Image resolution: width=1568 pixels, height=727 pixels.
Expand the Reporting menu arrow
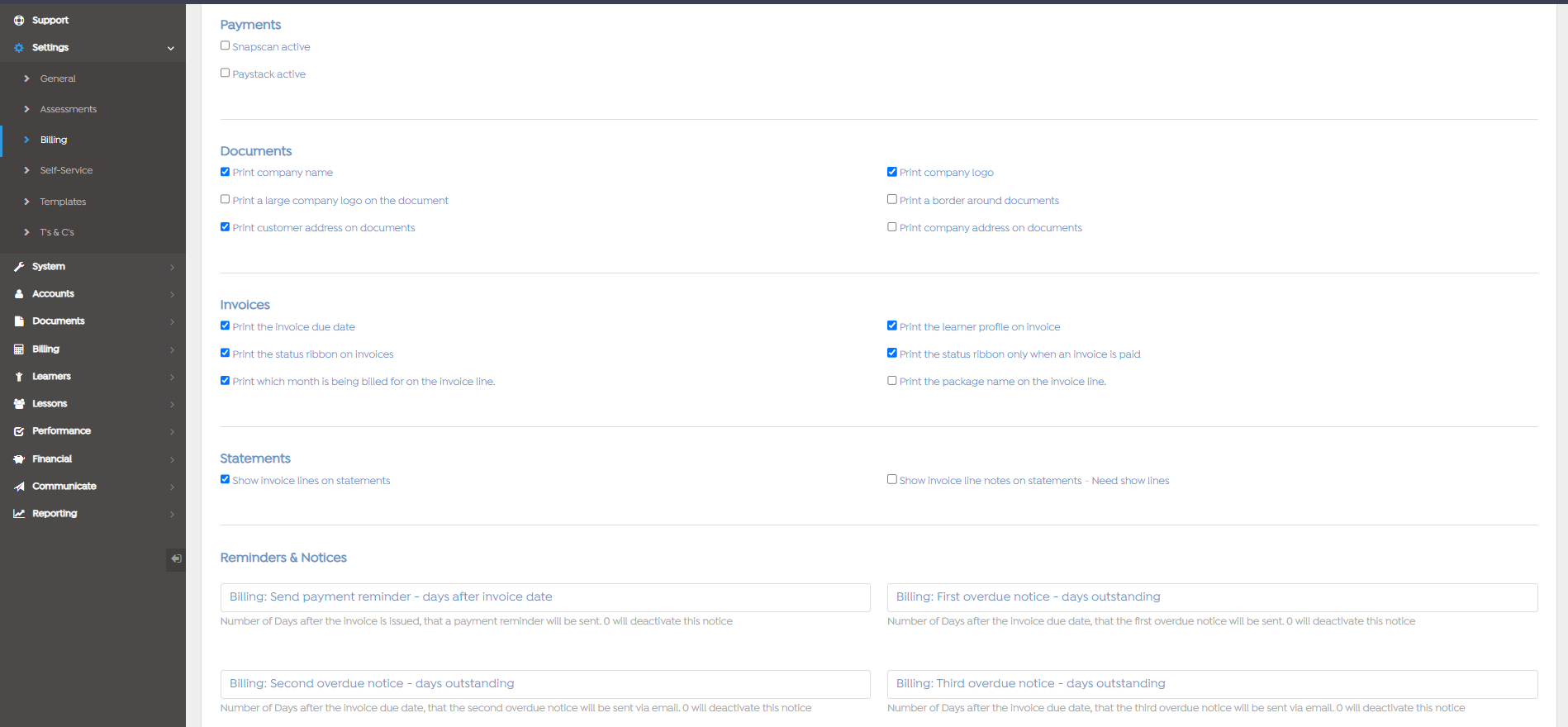pos(172,514)
